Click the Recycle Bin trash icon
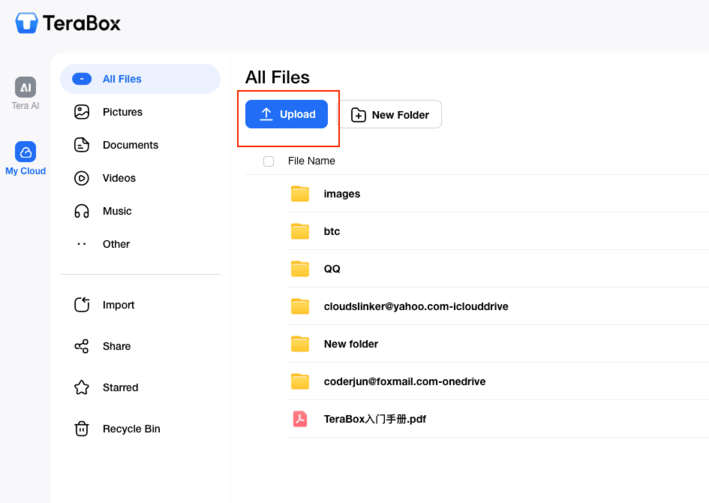 (x=82, y=428)
